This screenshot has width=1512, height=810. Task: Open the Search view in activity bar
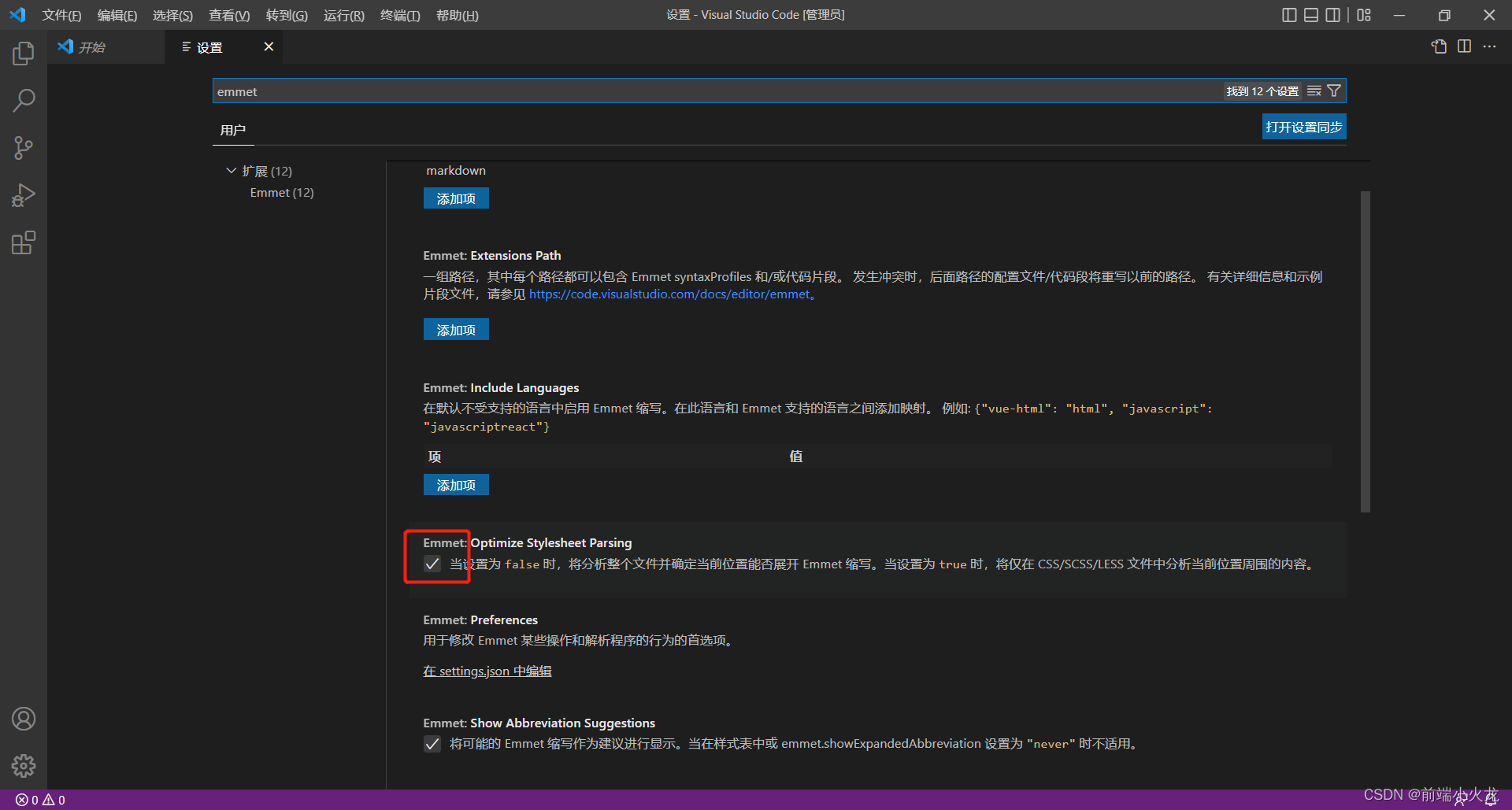[24, 101]
